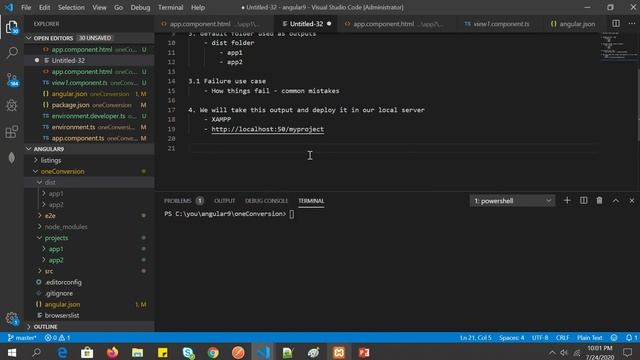Open PowerPoint from the taskbar
The height and width of the screenshot is (360, 640).
(x=364, y=352)
